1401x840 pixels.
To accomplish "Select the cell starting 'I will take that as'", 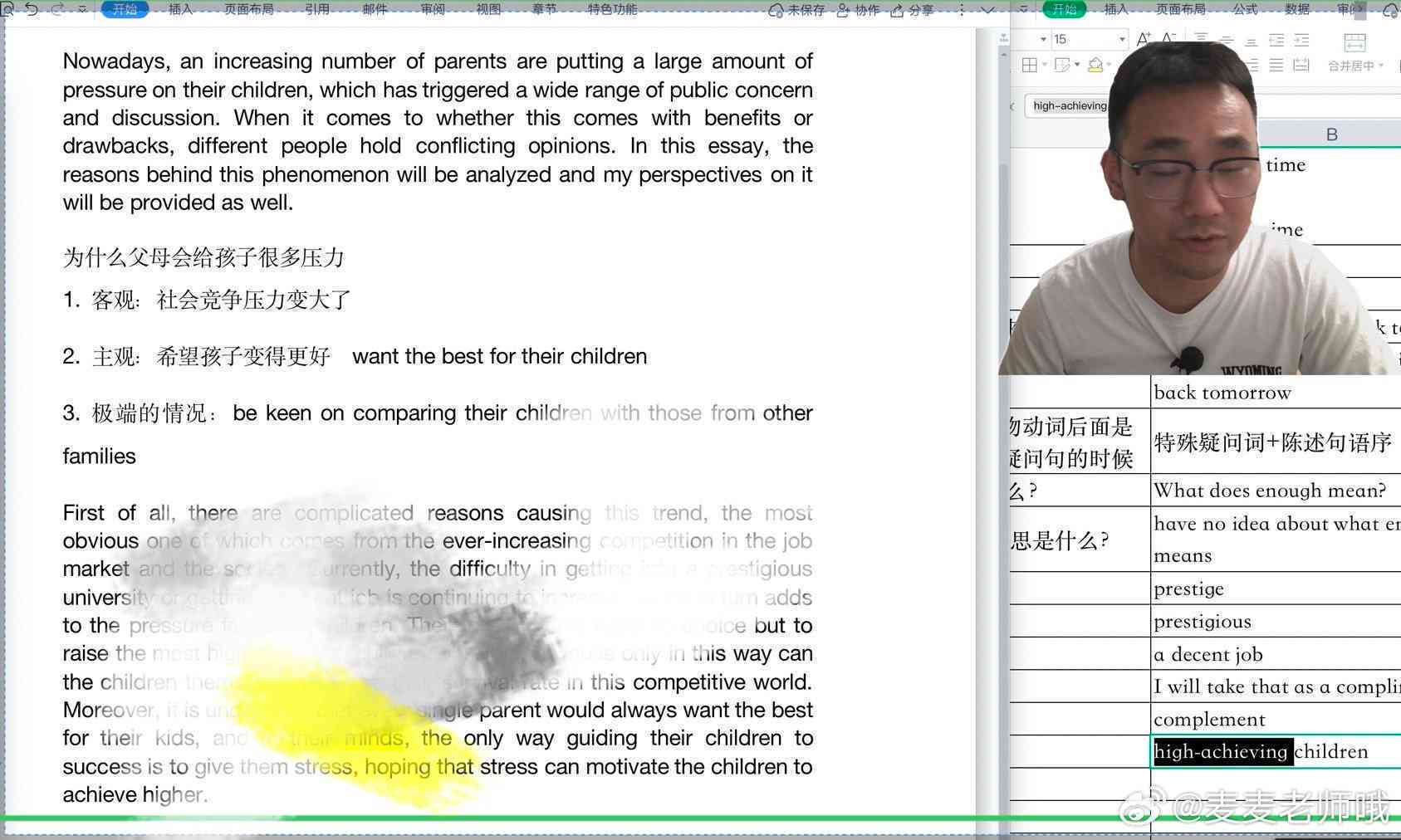I will click(x=1276, y=686).
